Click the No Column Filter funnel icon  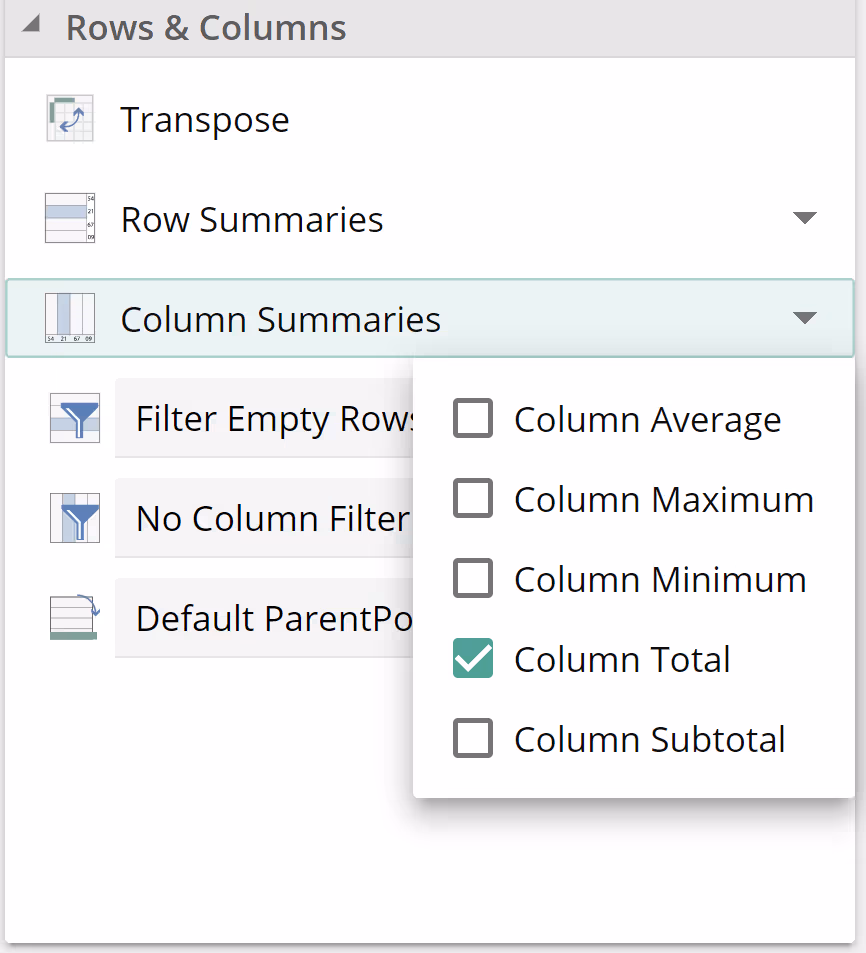(x=75, y=518)
